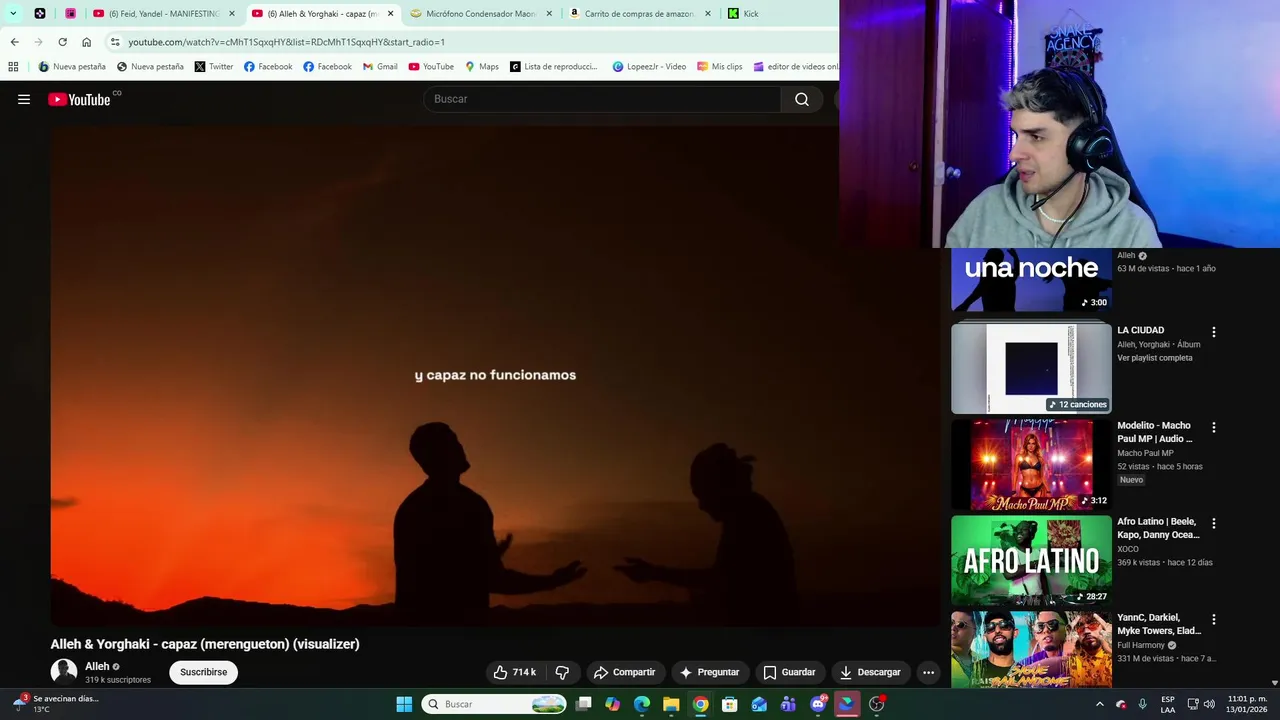Open Maps bookmark
This screenshot has width=1280, height=720.
point(482,67)
